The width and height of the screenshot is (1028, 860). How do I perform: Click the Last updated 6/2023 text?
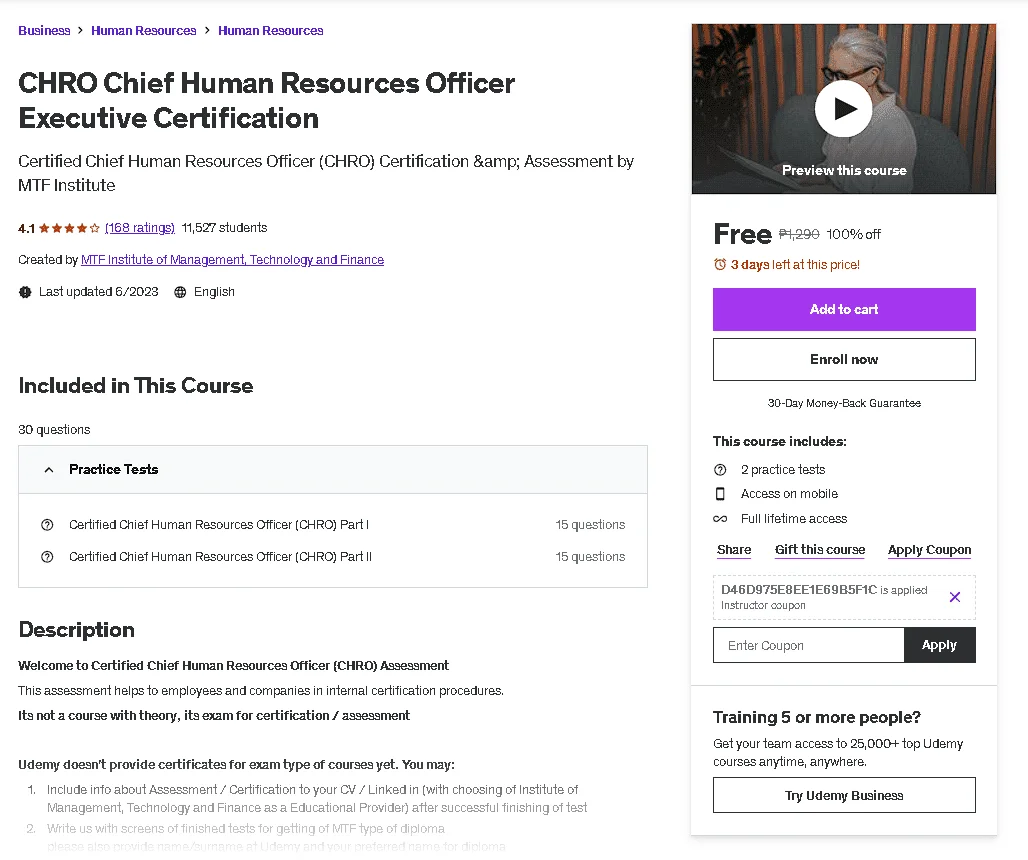click(x=98, y=292)
